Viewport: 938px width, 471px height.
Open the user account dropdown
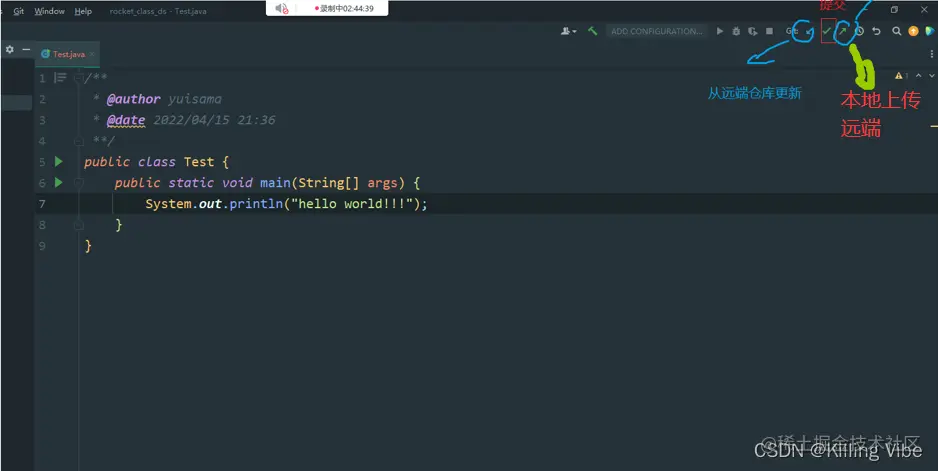(568, 31)
